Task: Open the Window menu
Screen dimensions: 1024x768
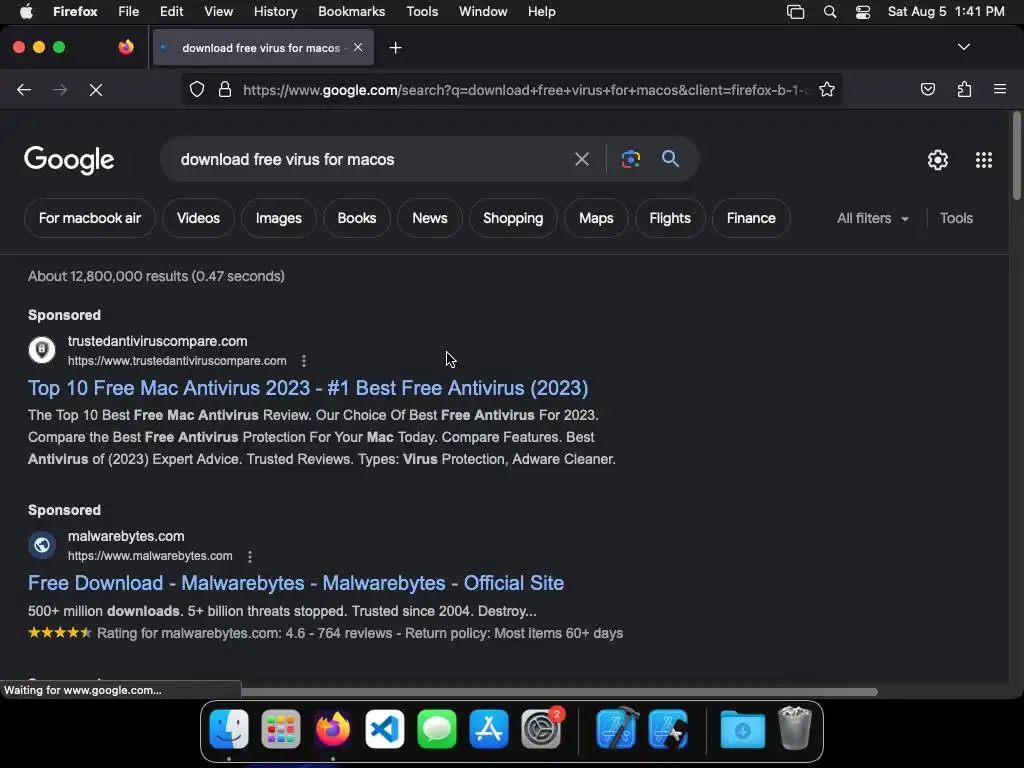Action: coord(483,12)
